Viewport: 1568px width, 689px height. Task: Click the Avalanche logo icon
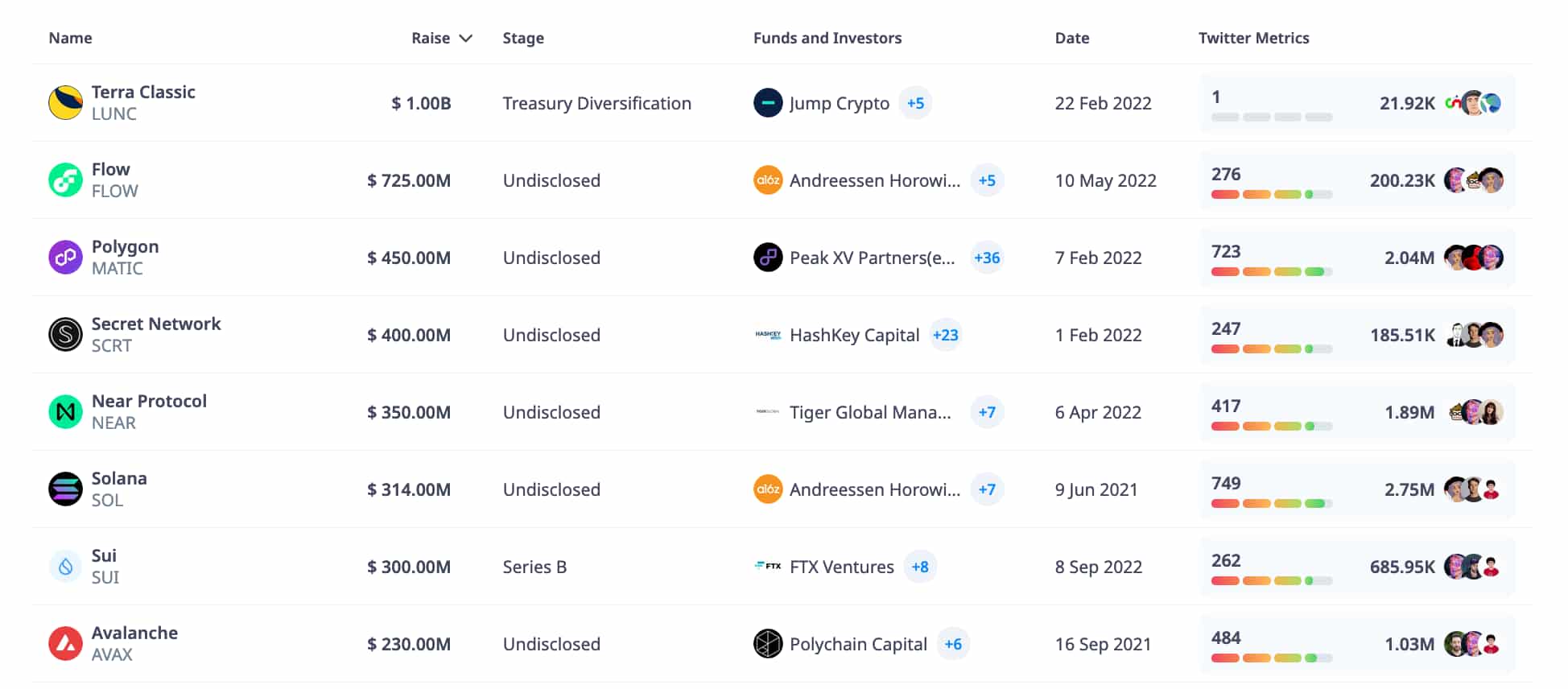[x=65, y=644]
